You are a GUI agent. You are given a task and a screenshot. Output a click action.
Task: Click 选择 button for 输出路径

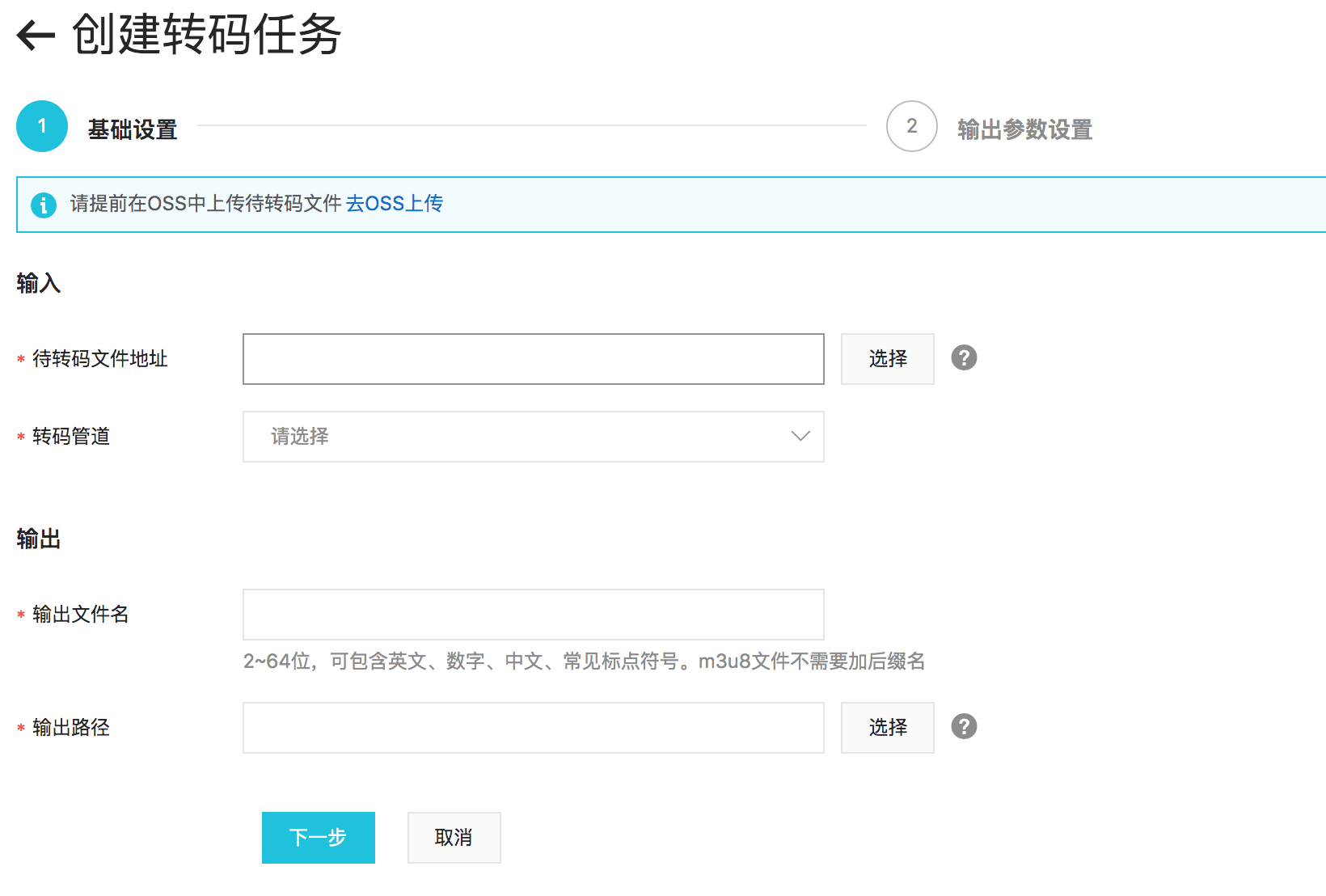pyautogui.click(x=887, y=728)
